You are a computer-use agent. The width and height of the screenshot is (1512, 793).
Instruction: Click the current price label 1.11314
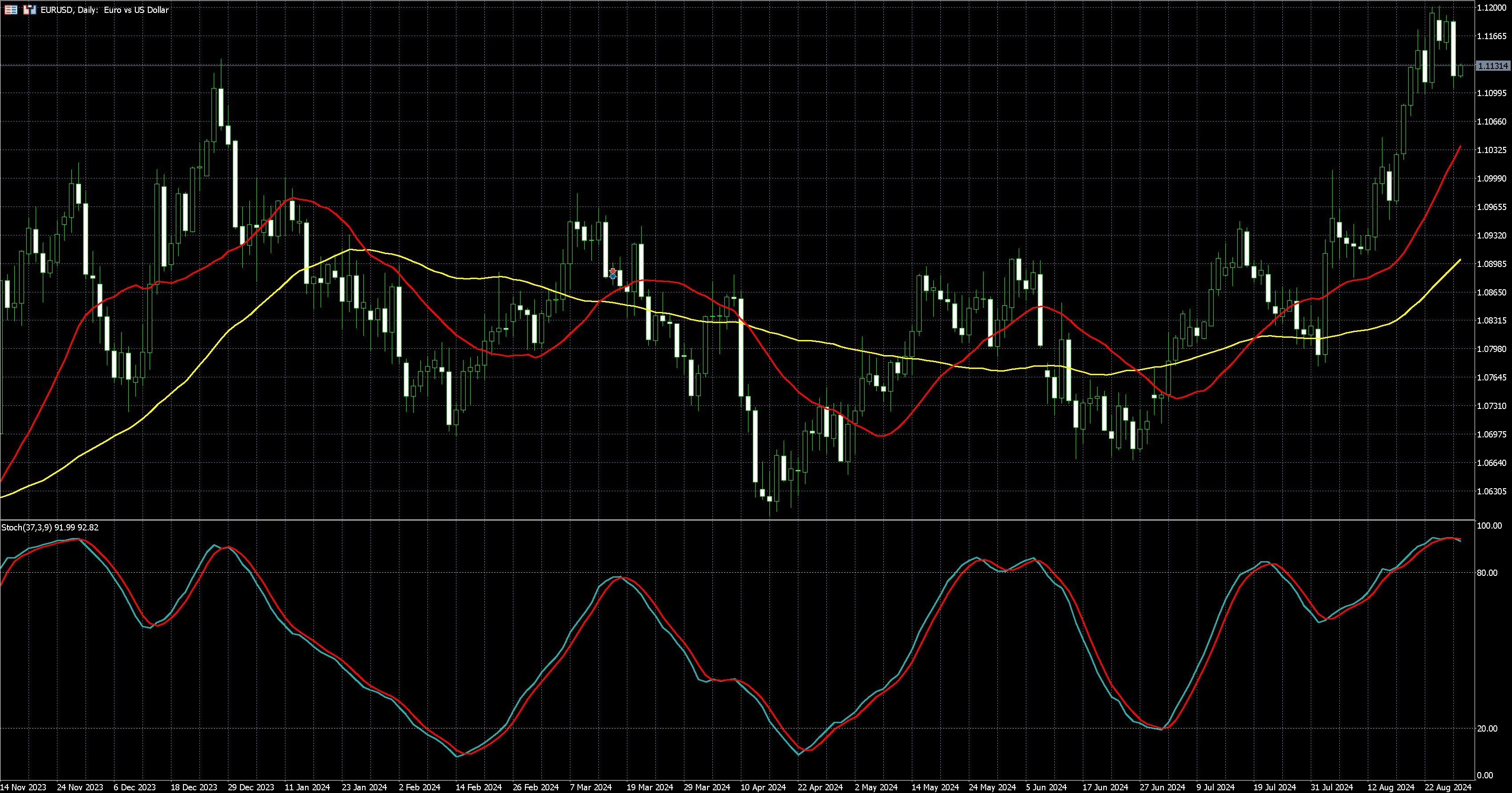point(1492,66)
